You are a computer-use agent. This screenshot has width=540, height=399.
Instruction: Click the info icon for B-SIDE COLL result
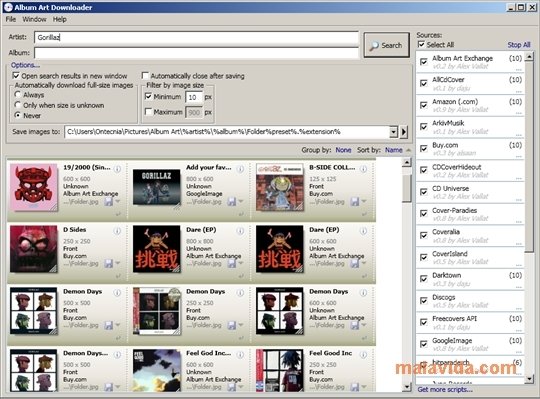(x=363, y=169)
